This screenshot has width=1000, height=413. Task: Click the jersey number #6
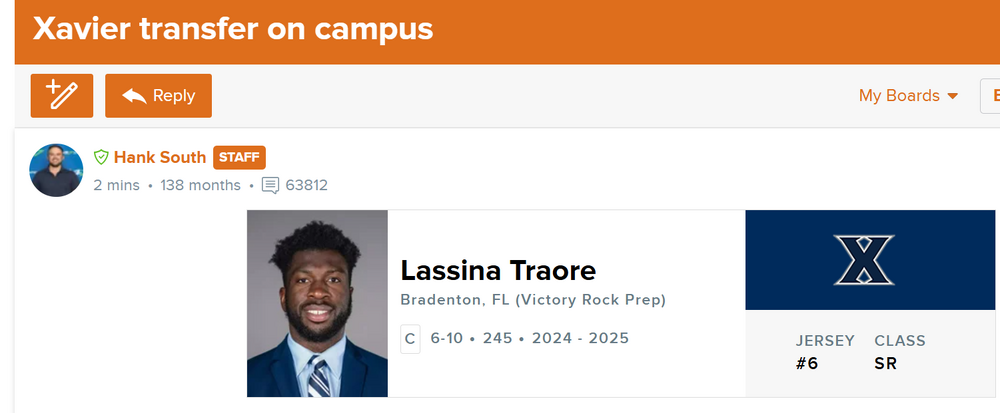coord(807,364)
